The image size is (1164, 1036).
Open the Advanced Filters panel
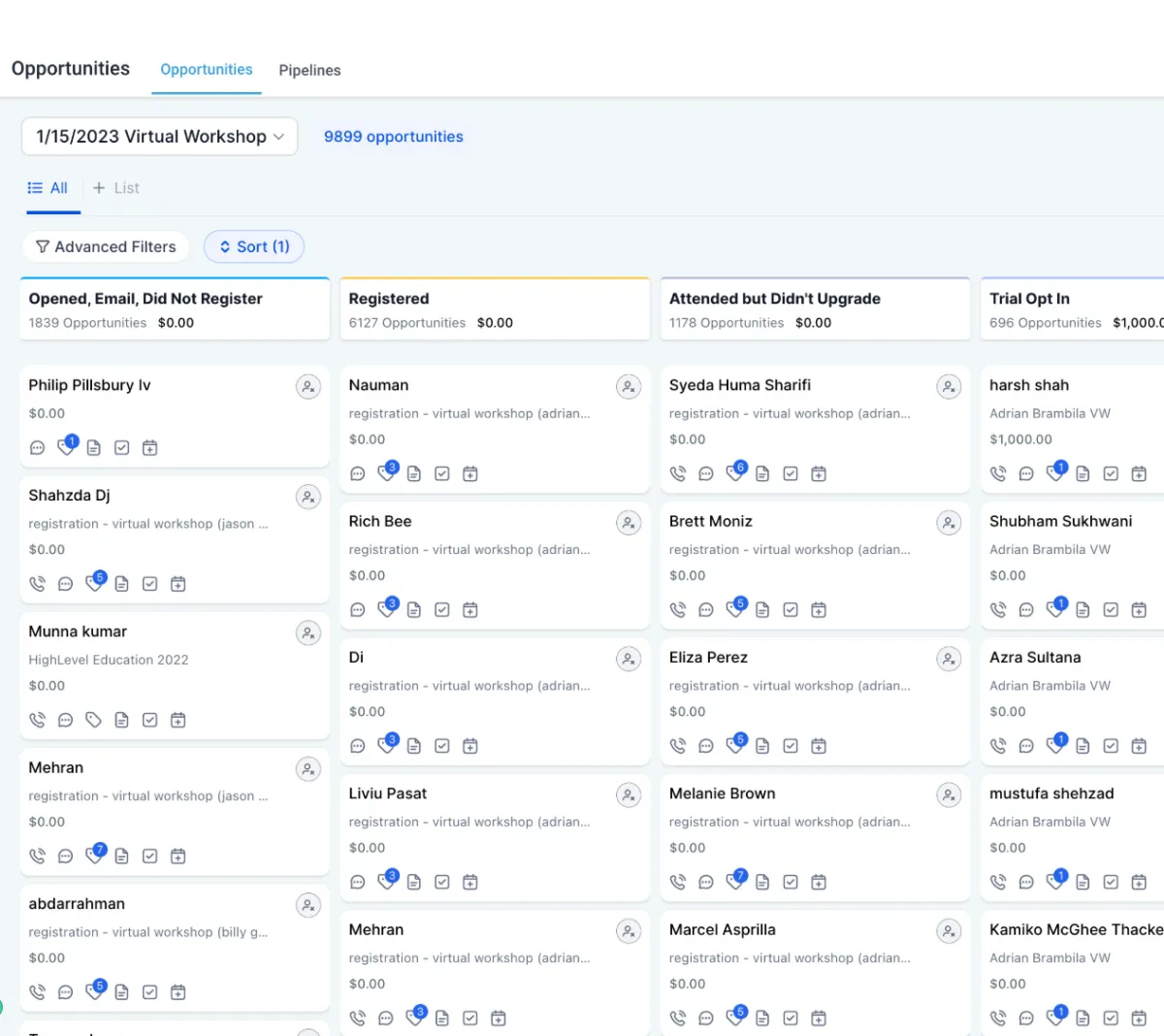coord(106,247)
